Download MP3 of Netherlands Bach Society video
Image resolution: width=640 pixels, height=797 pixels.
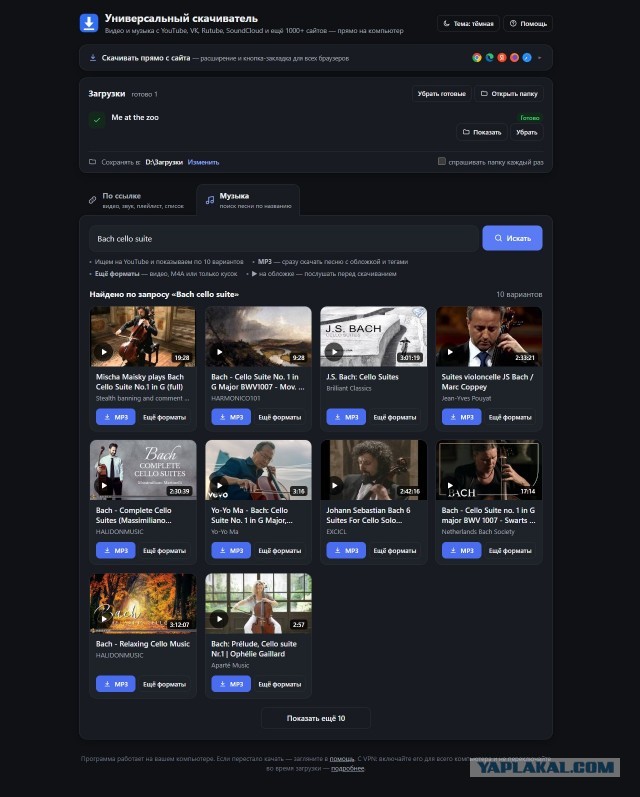coord(462,550)
